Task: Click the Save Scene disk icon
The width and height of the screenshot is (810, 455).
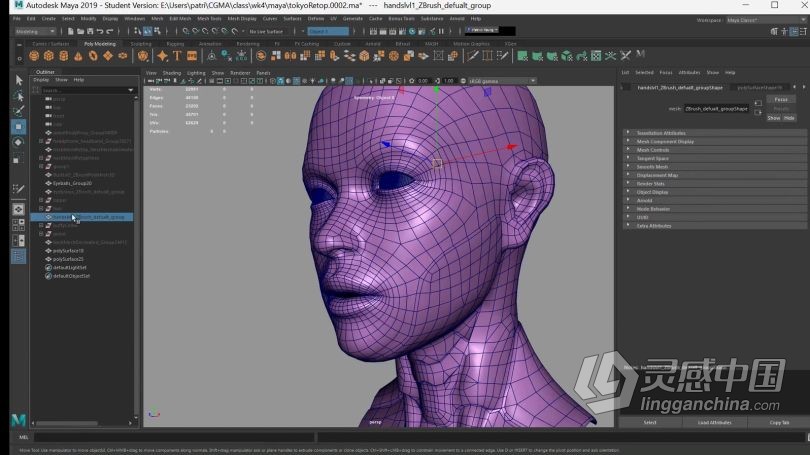Action: point(90,32)
